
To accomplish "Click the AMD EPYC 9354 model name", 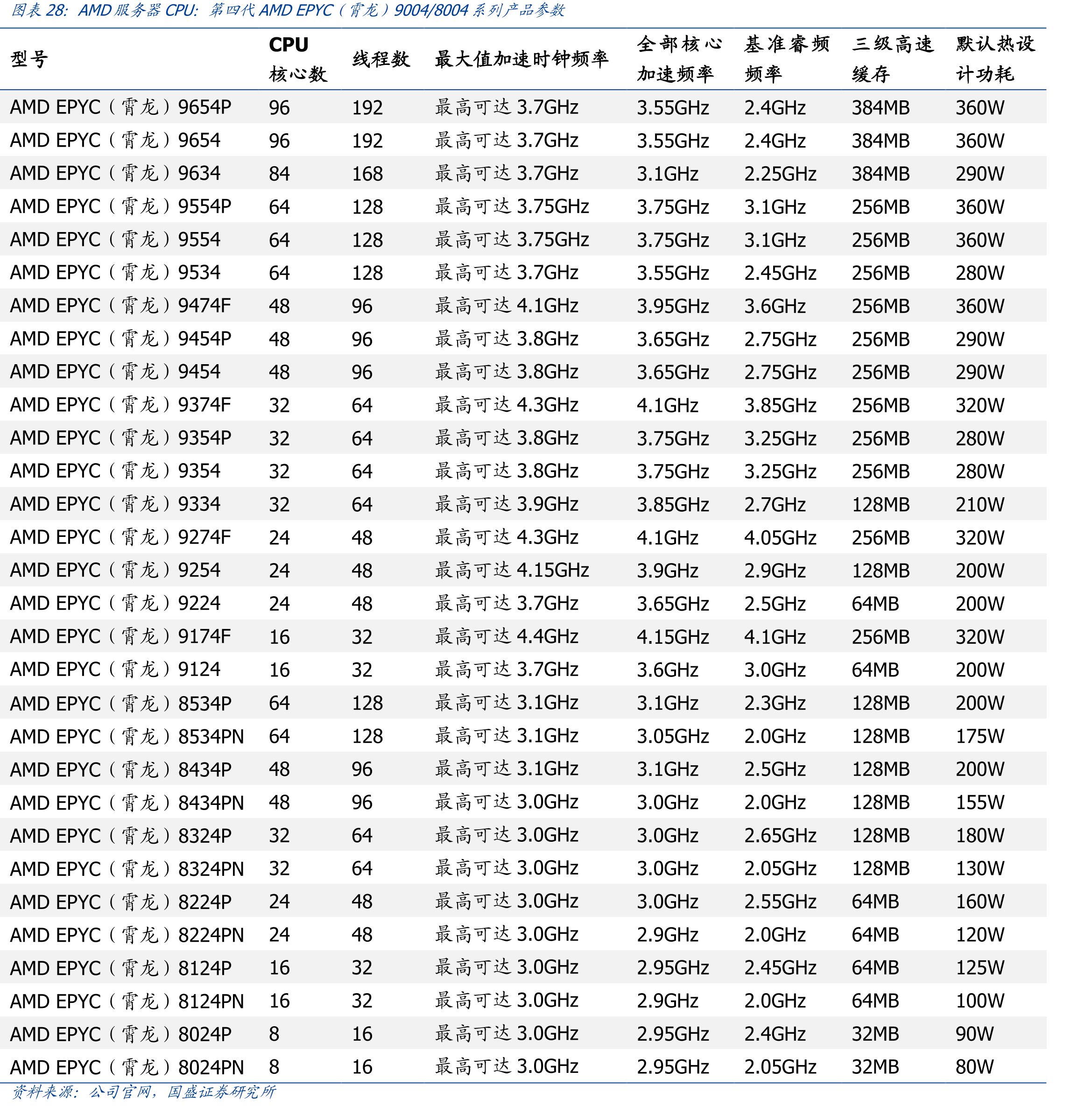I will point(115,471).
